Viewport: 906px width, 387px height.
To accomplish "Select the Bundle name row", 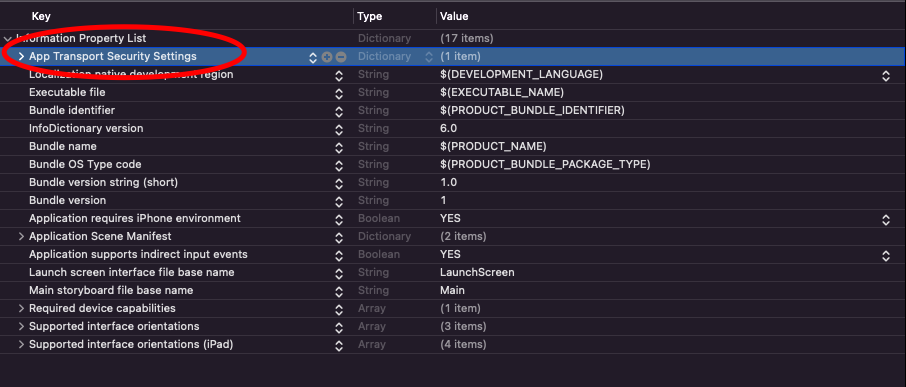I will (x=453, y=146).
